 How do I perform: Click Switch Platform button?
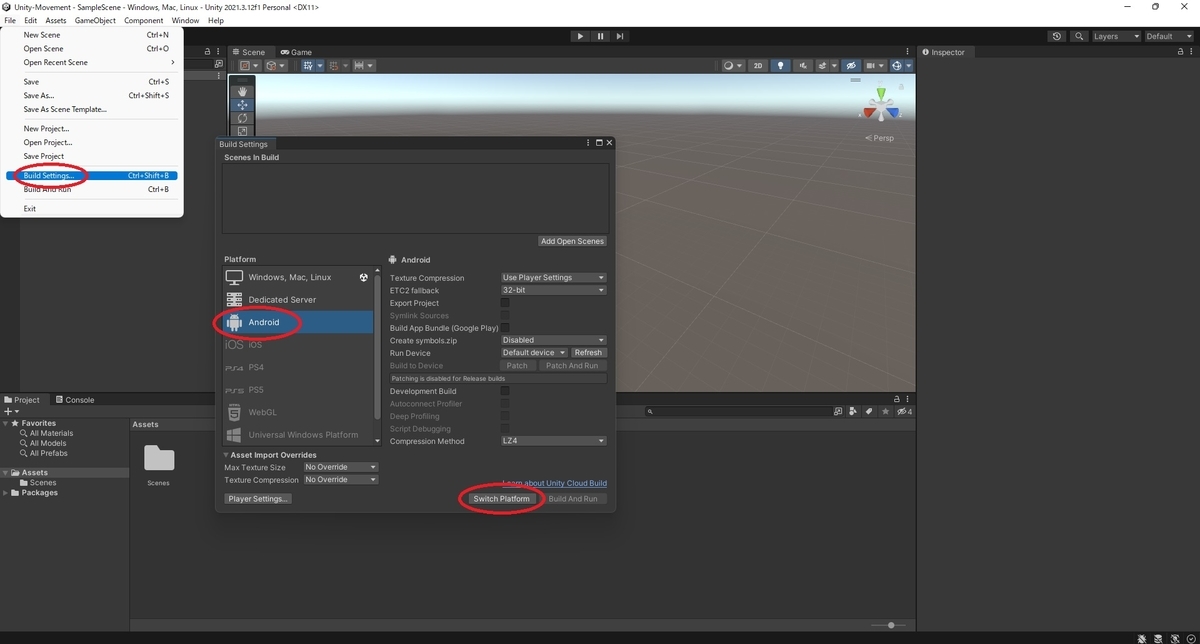(x=502, y=499)
